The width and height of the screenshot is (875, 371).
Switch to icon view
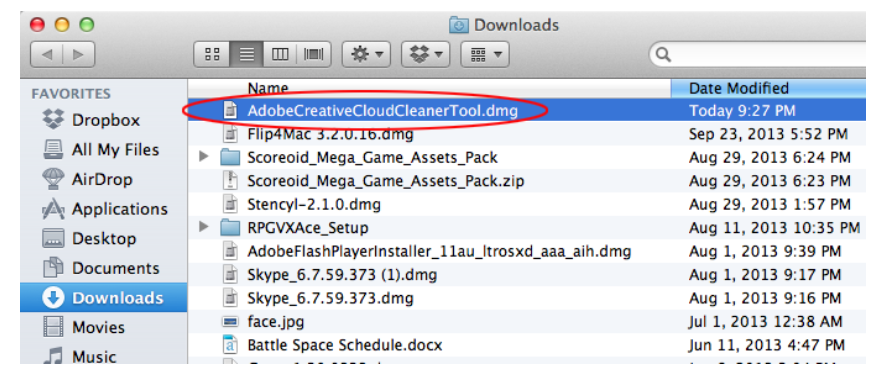point(211,55)
